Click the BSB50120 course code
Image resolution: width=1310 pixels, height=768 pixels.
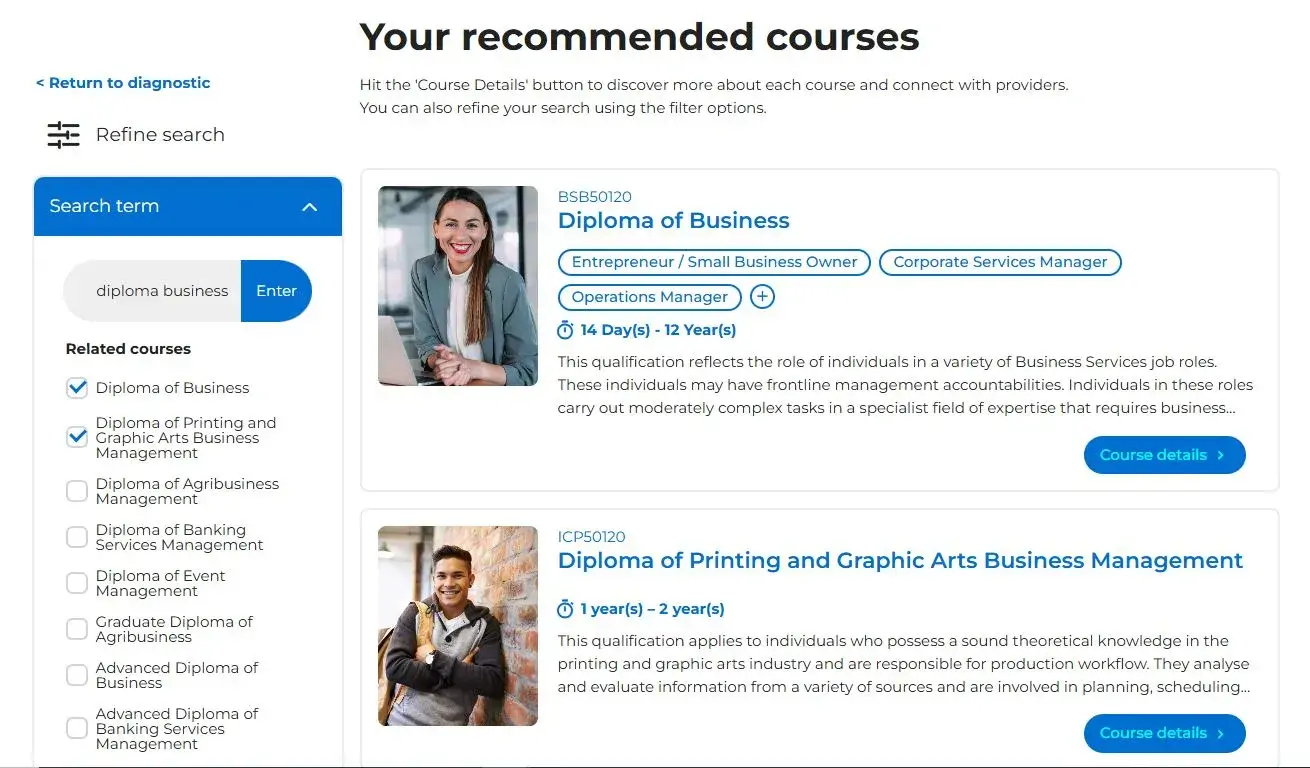(x=594, y=197)
